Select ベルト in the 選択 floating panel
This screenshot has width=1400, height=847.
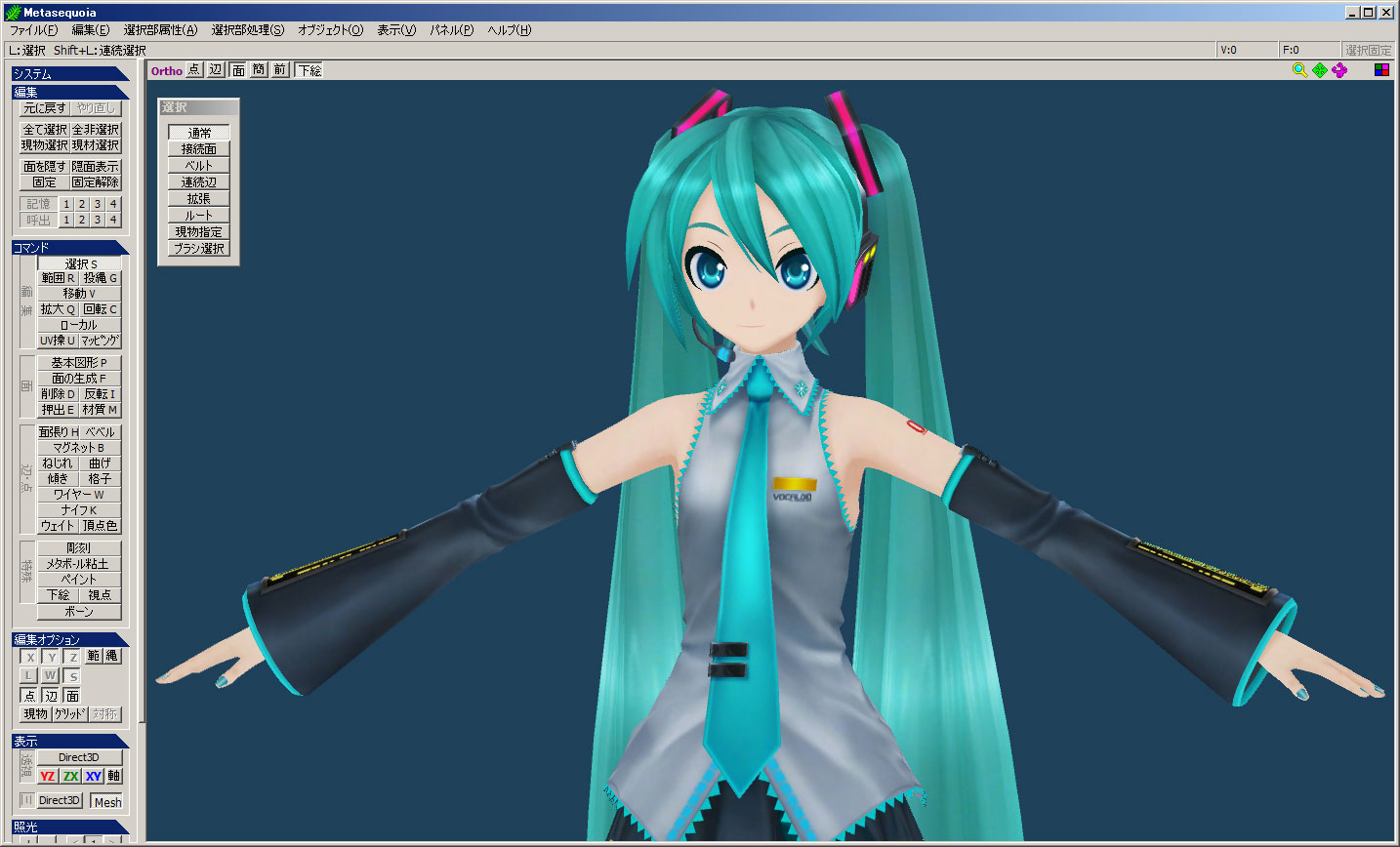point(198,166)
